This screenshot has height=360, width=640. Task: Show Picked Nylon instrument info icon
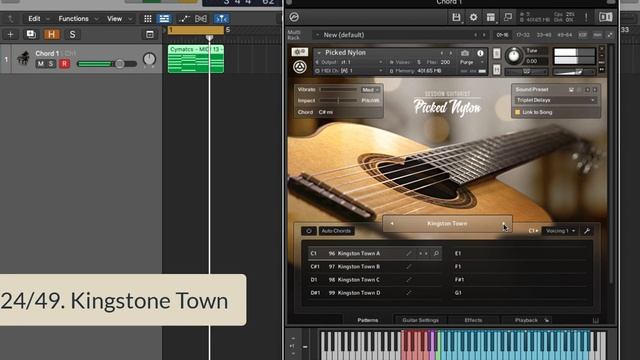pyautogui.click(x=480, y=53)
